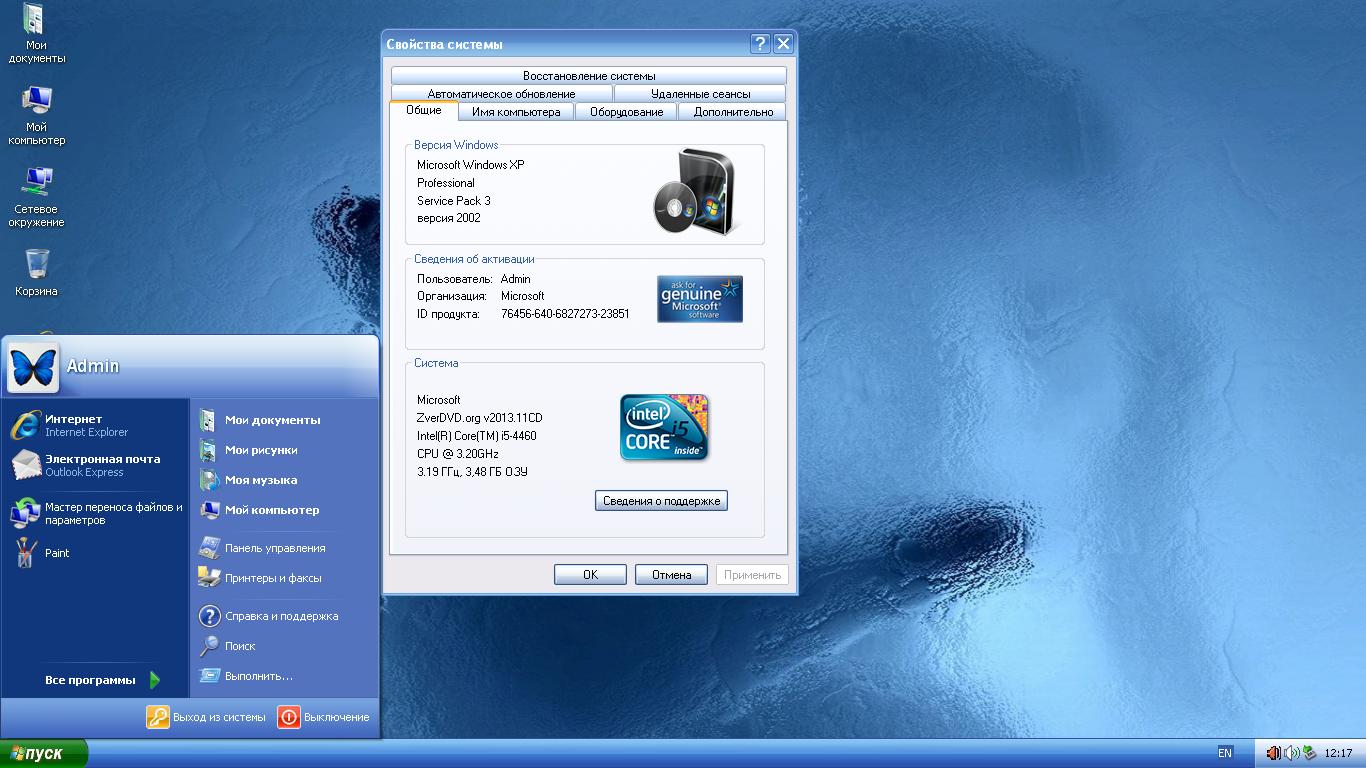
Task: Click the Service Pack 3 text
Action: (454, 201)
